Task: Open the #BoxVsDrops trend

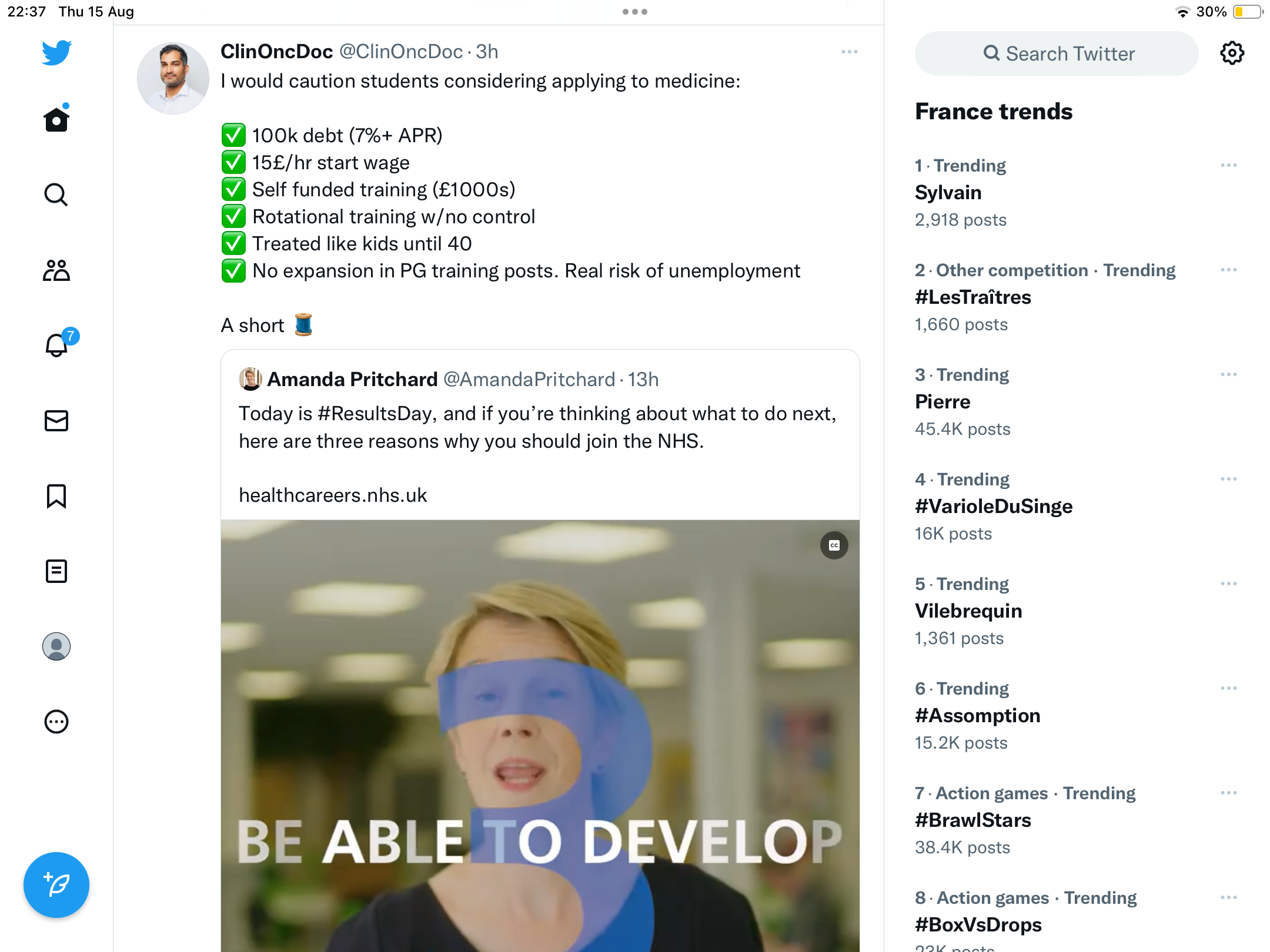Action: 978,925
